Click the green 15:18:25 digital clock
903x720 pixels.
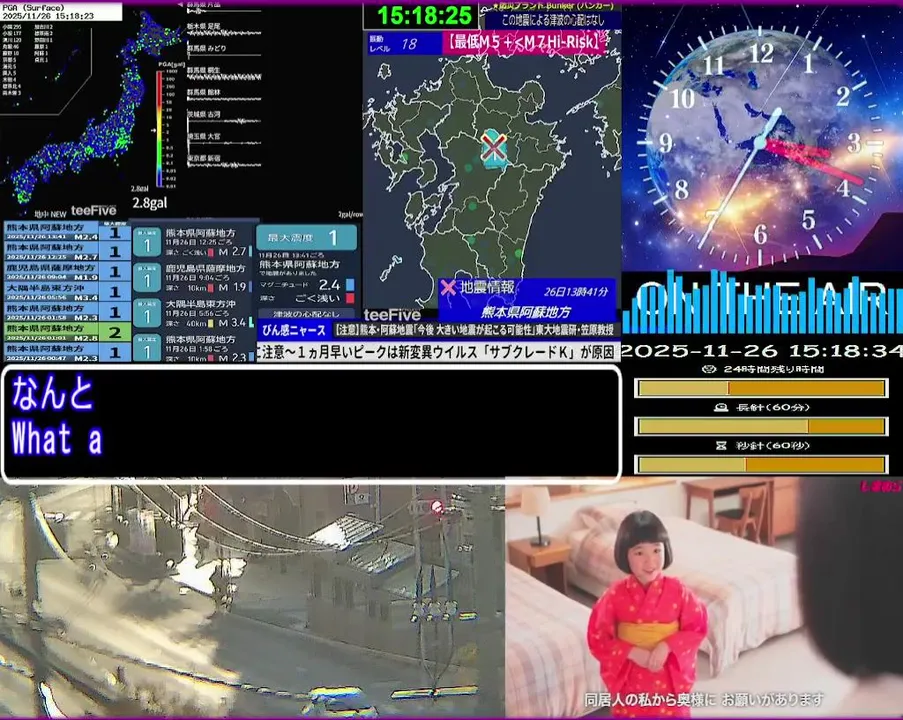424,16
